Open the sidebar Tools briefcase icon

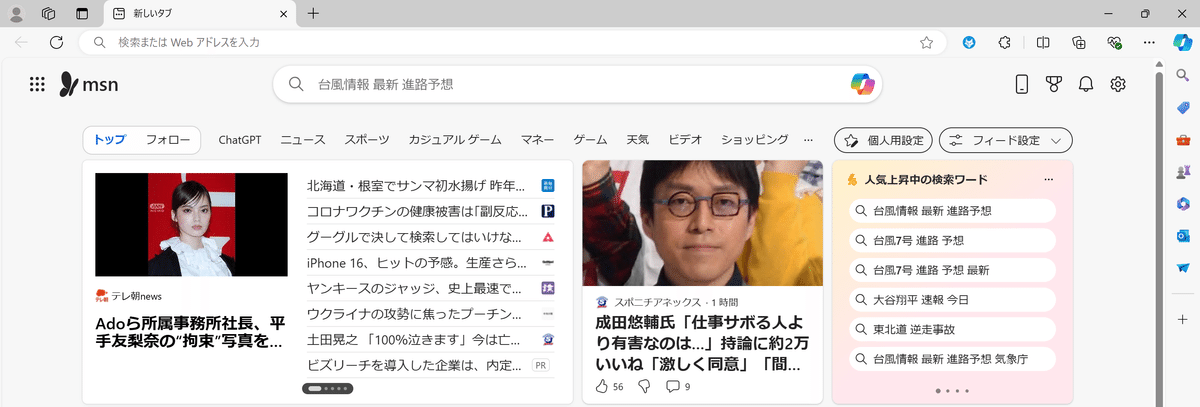point(1183,140)
